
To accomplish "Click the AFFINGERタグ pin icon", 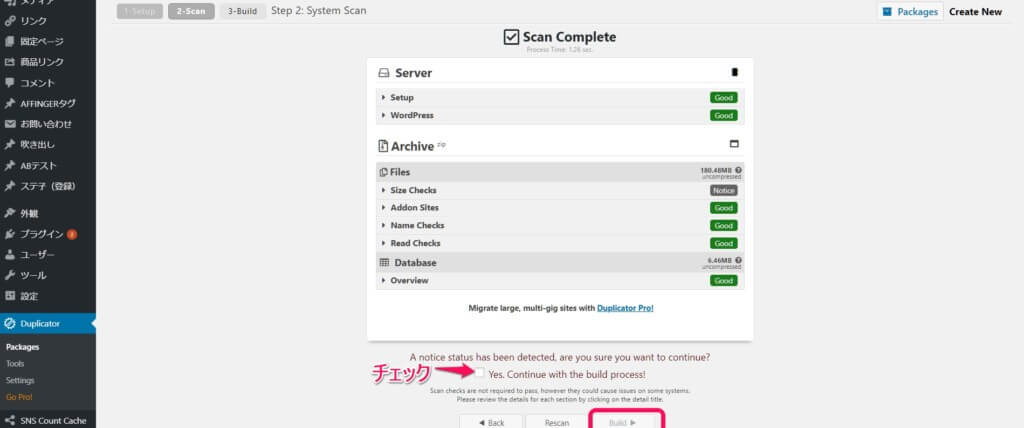I will click(10, 104).
